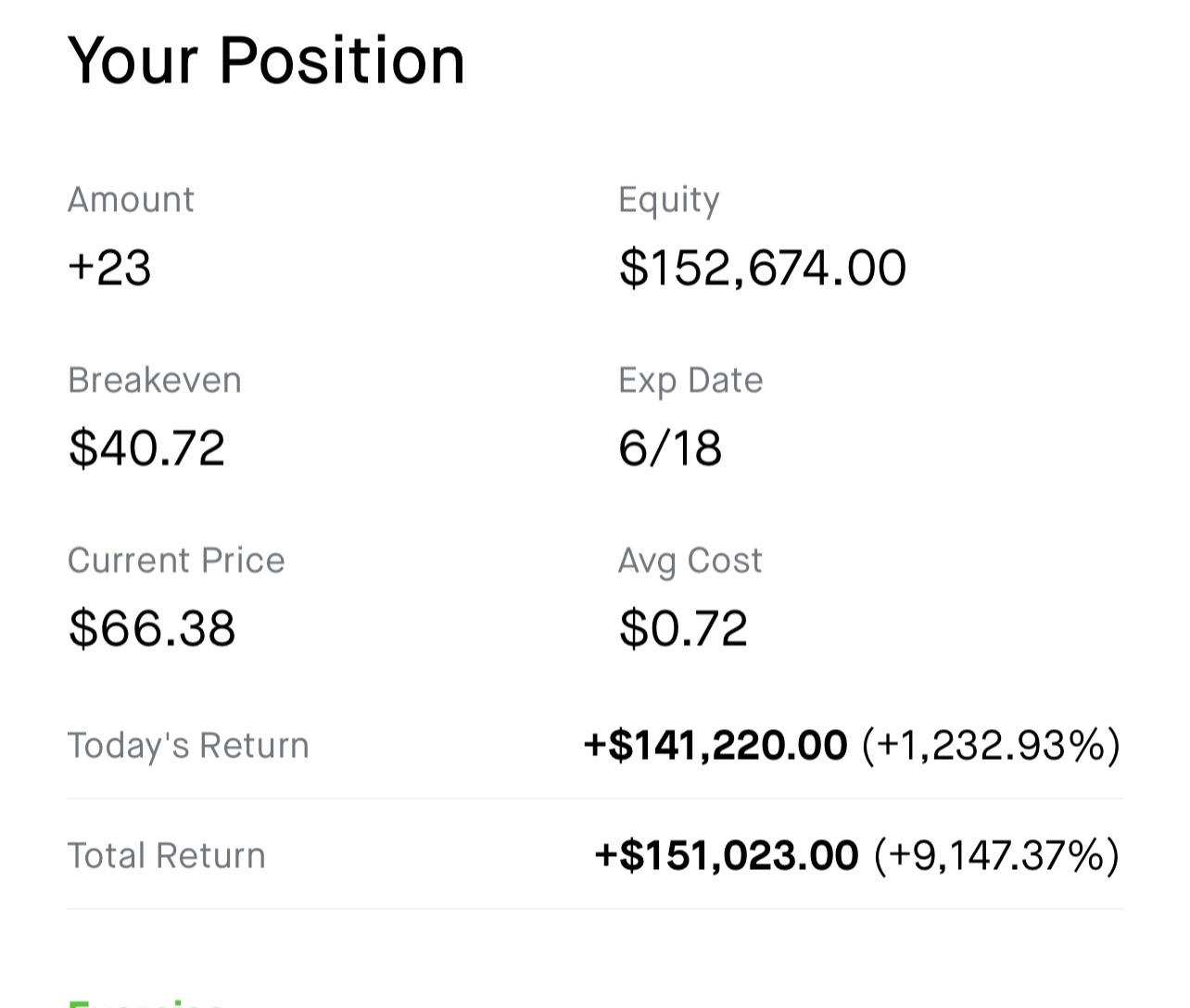Viewport: 1190px width, 1008px height.
Task: Click the Avg Cost label
Action: click(x=690, y=561)
